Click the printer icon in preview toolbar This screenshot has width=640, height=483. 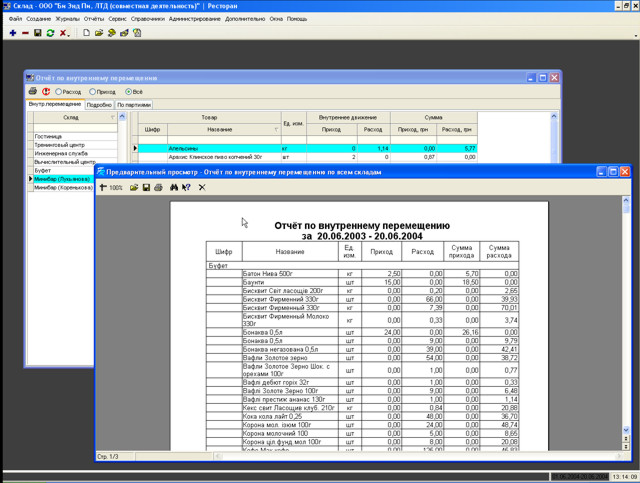[159, 187]
